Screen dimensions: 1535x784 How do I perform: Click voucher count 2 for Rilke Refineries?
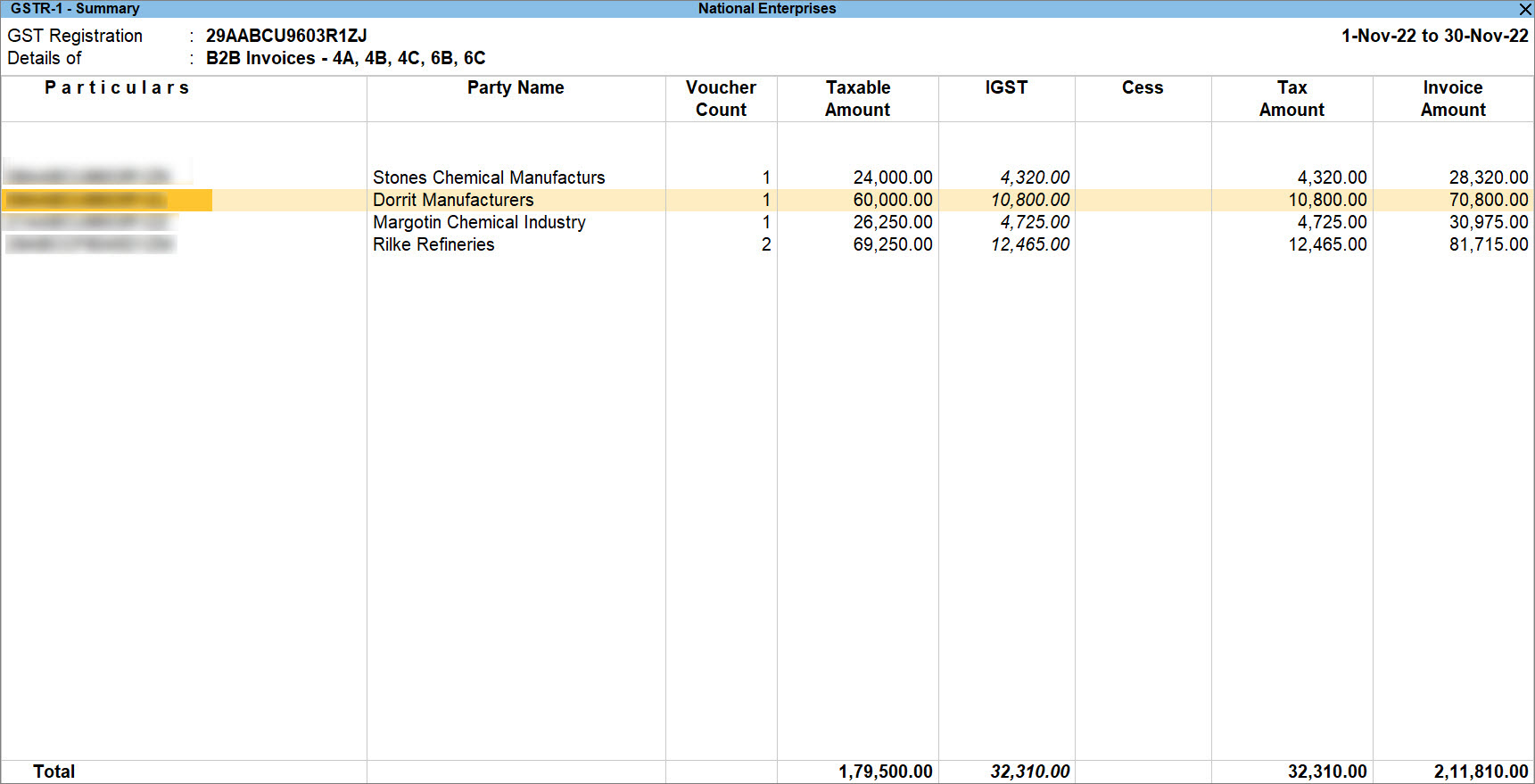pyautogui.click(x=766, y=244)
